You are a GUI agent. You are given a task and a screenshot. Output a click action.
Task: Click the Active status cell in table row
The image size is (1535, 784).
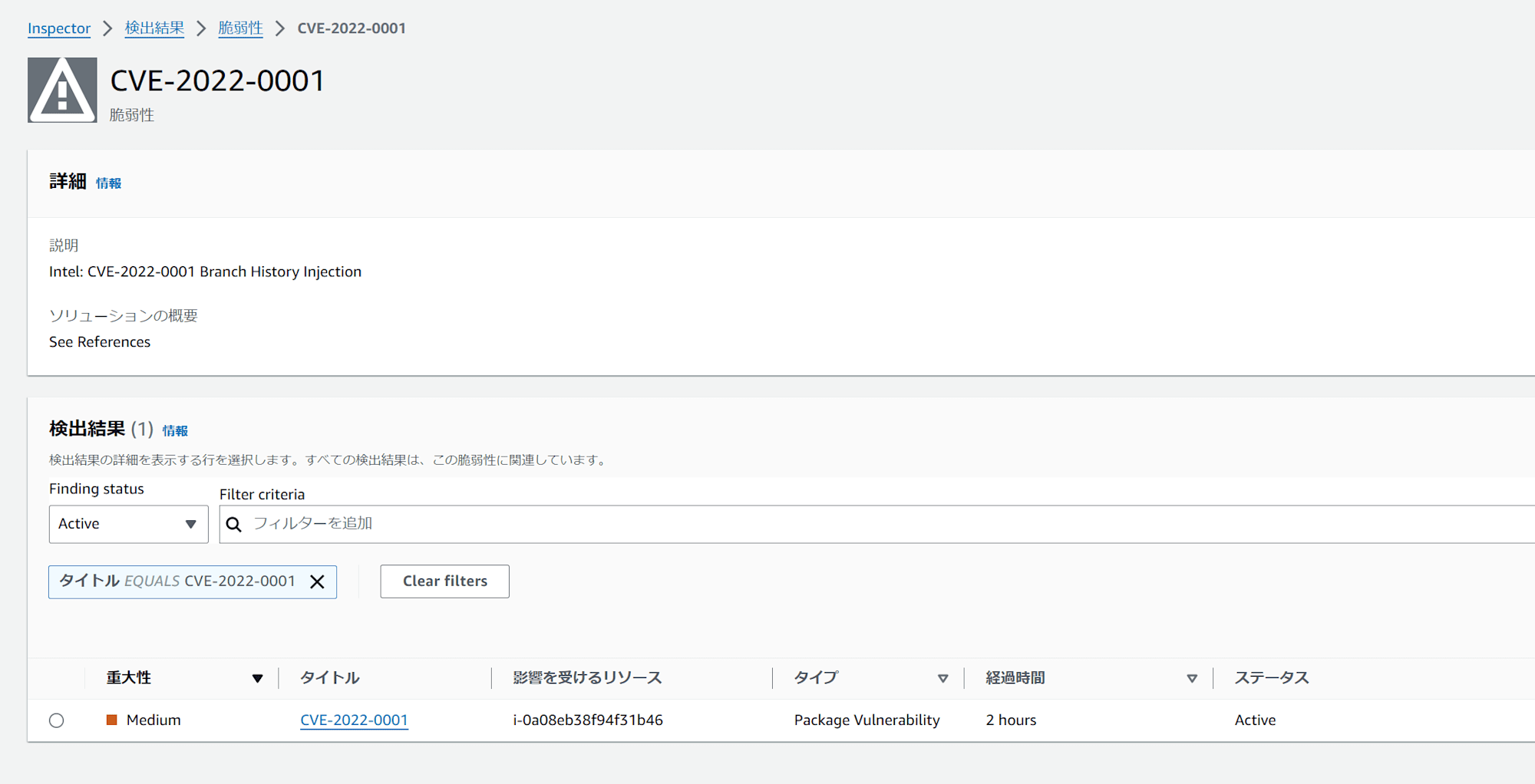(1255, 720)
